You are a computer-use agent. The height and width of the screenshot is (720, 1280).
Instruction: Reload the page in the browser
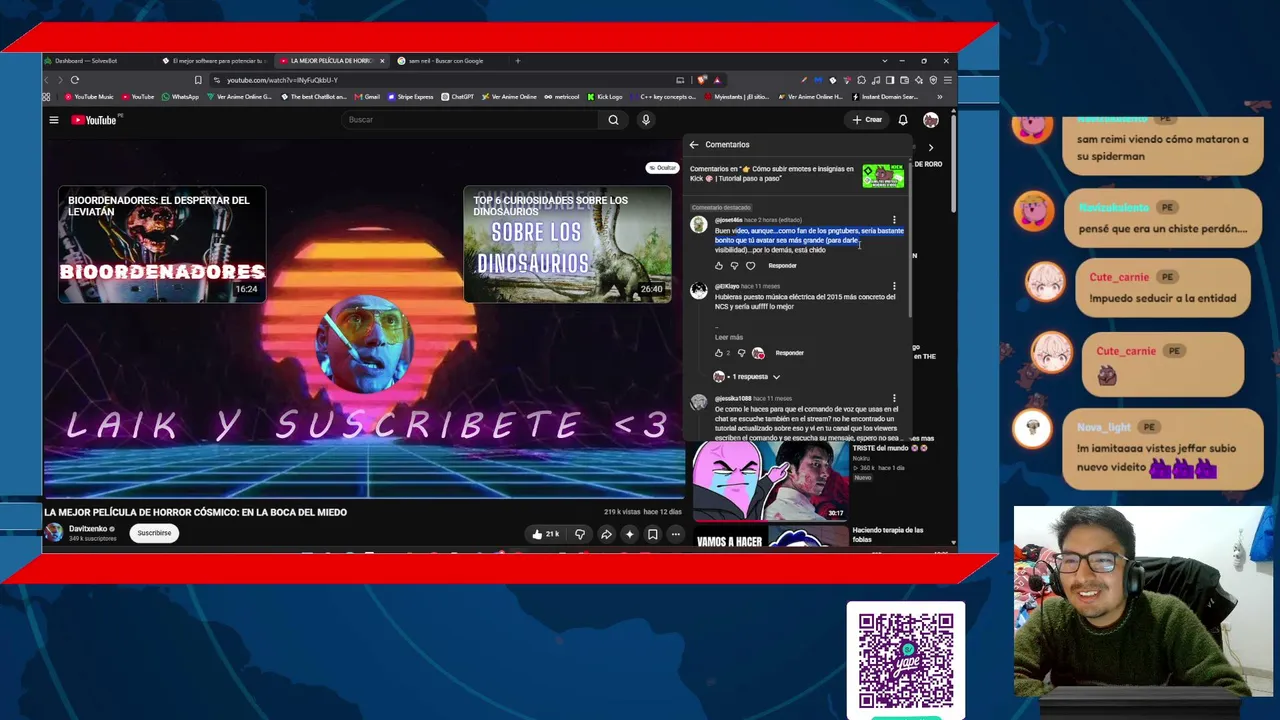click(75, 80)
